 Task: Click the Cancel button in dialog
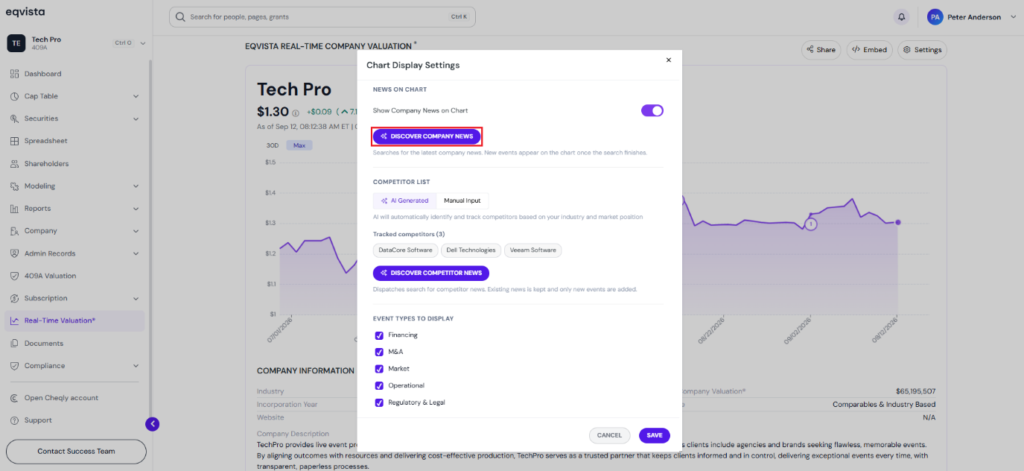[x=609, y=435]
